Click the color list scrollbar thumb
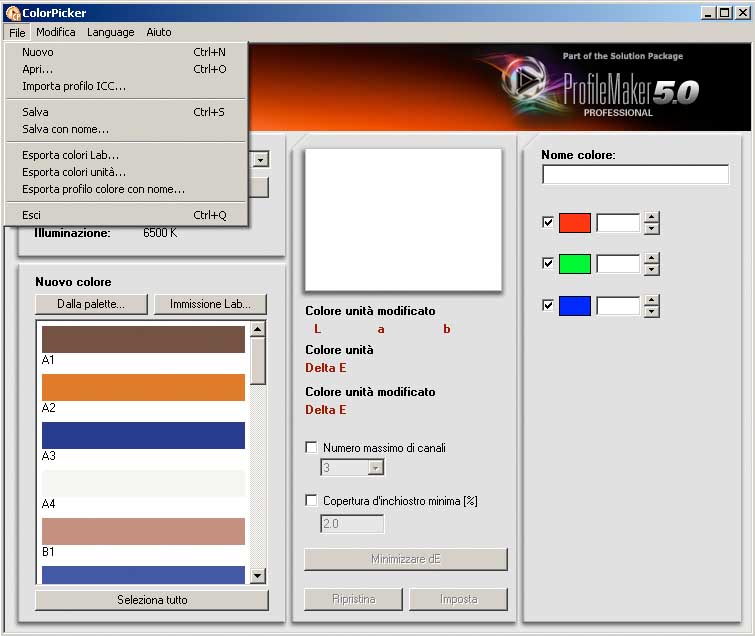 [x=258, y=361]
